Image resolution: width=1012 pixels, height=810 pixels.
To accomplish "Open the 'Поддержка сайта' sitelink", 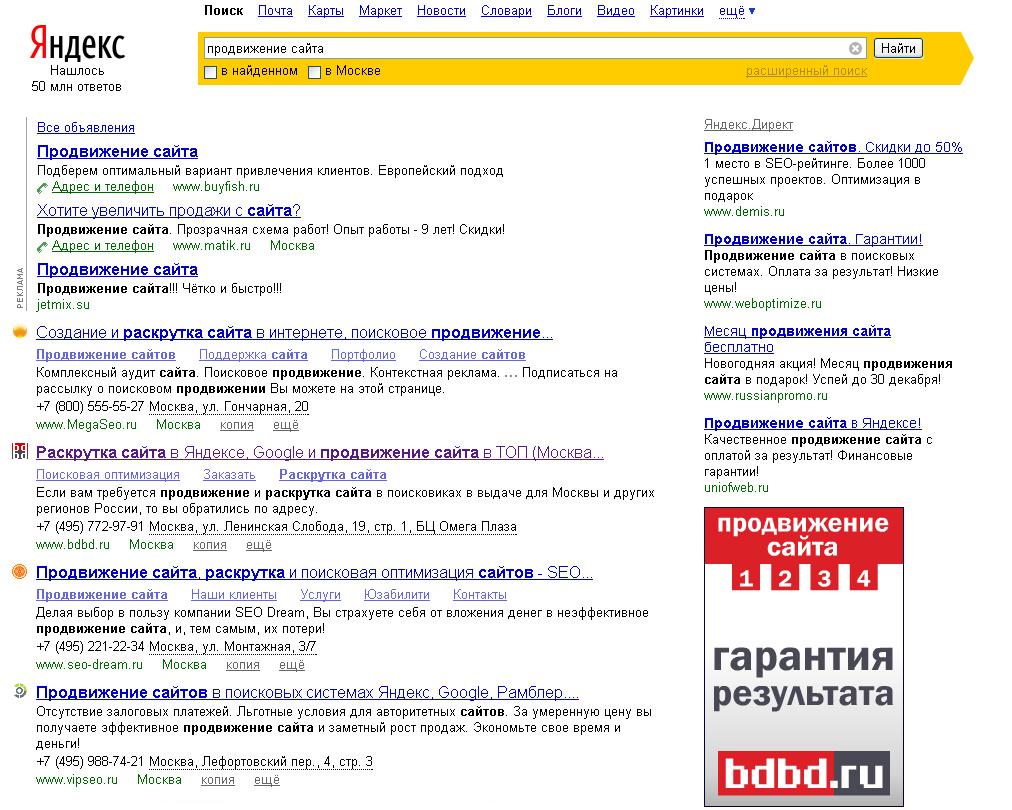I will [x=253, y=354].
